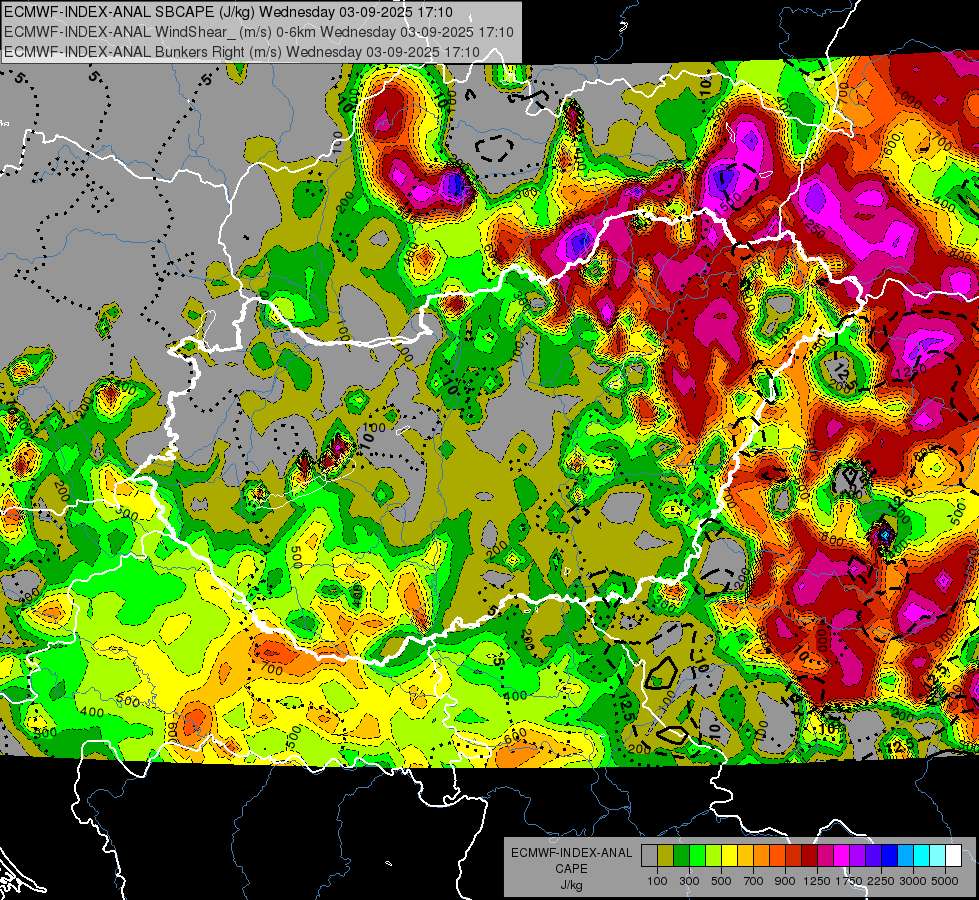Choose the amber swatch left of 700
This screenshot has width=979, height=900.
tap(745, 856)
